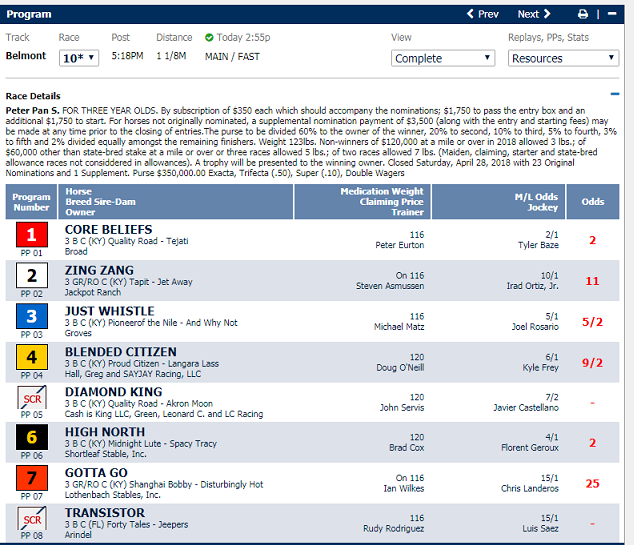Select the horse name CORE BELIEFS
Screen dimensions: 634x545
coord(109,231)
